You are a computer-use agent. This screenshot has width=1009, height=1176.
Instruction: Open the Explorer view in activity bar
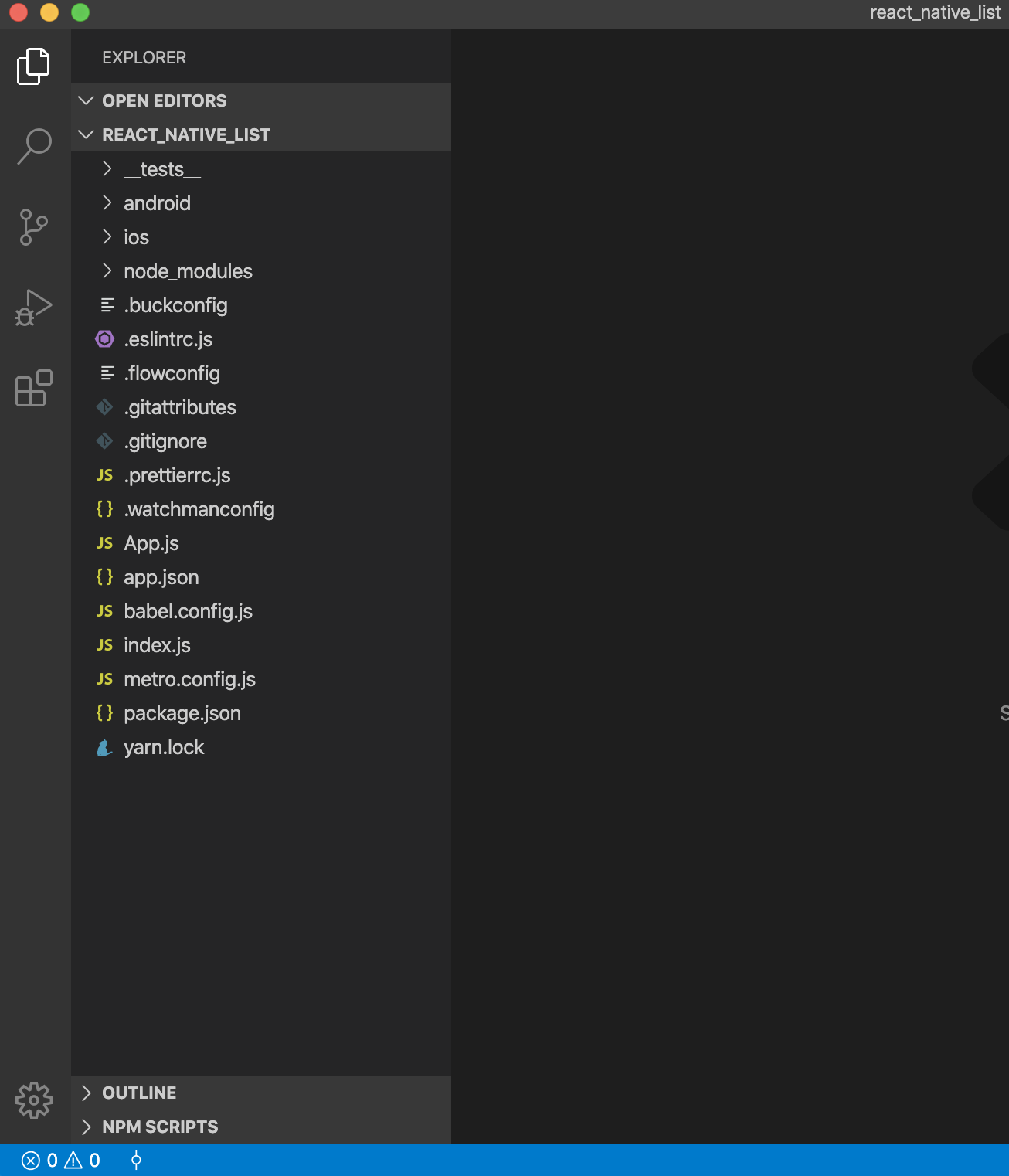(x=33, y=66)
